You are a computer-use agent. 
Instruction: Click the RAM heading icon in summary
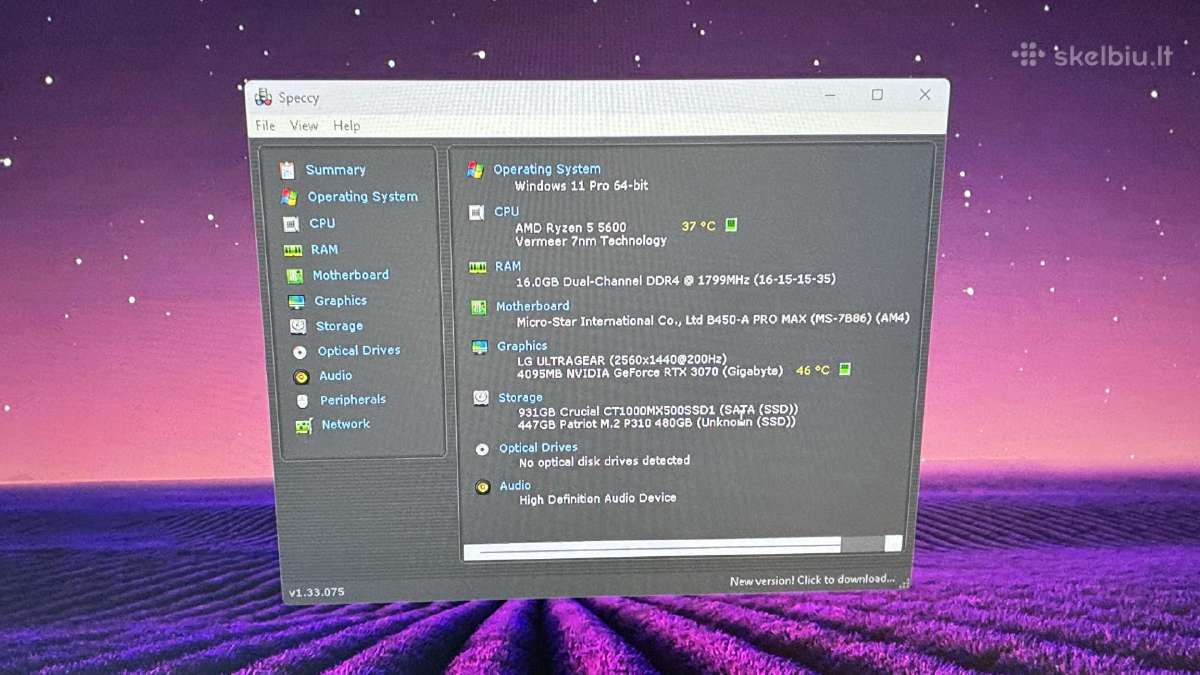tap(477, 267)
